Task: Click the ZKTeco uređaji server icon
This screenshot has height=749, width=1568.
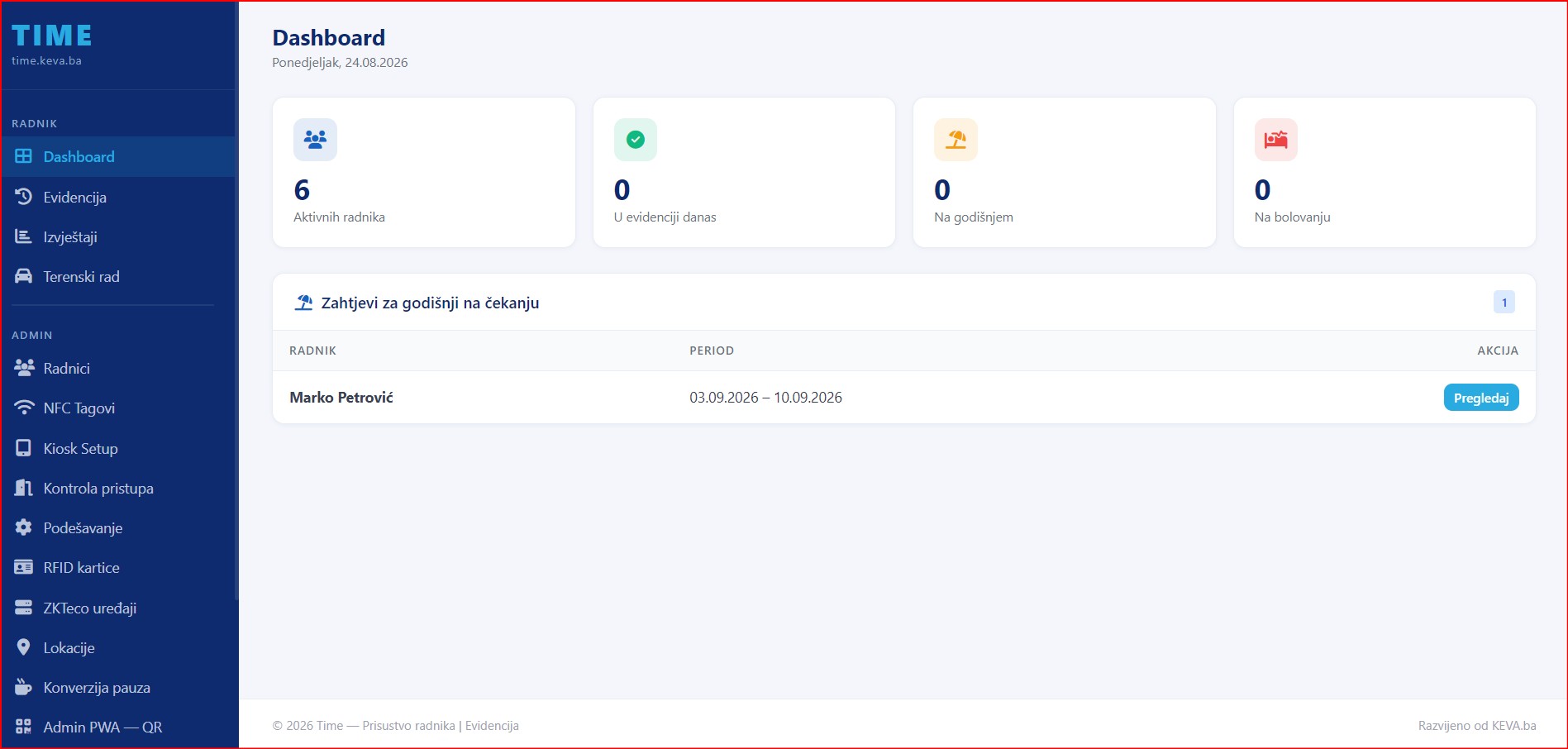Action: [x=24, y=608]
